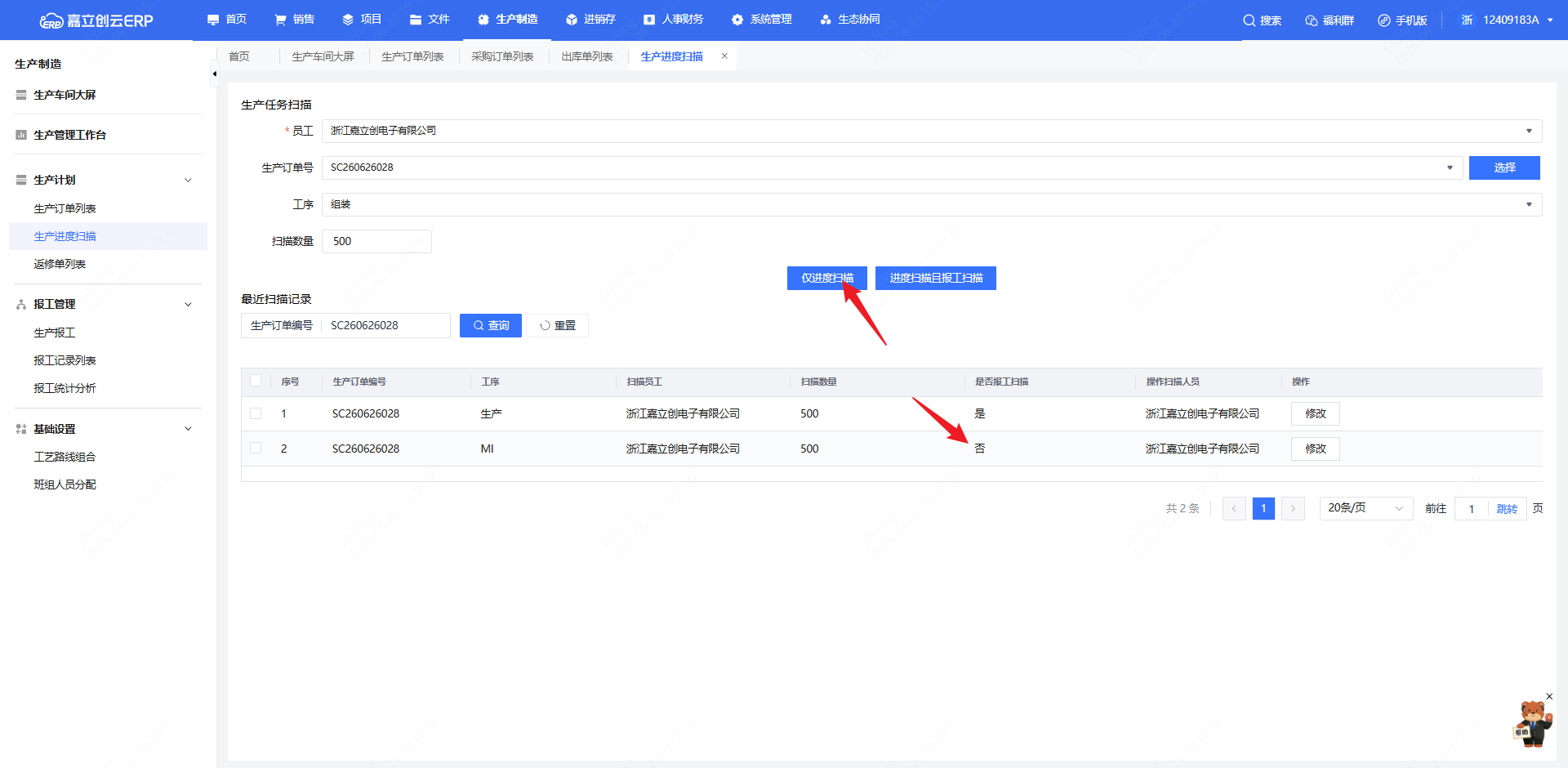Image resolution: width=1568 pixels, height=768 pixels.
Task: Open 生产管理工作台 in the sidebar
Action: pyautogui.click(x=69, y=135)
